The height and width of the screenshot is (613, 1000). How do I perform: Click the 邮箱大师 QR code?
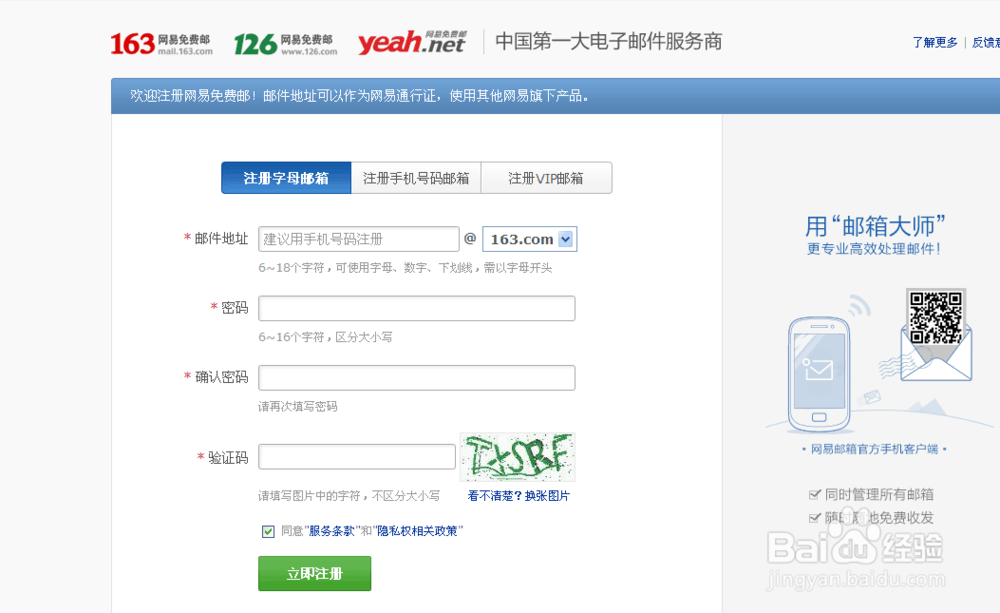[x=936, y=318]
